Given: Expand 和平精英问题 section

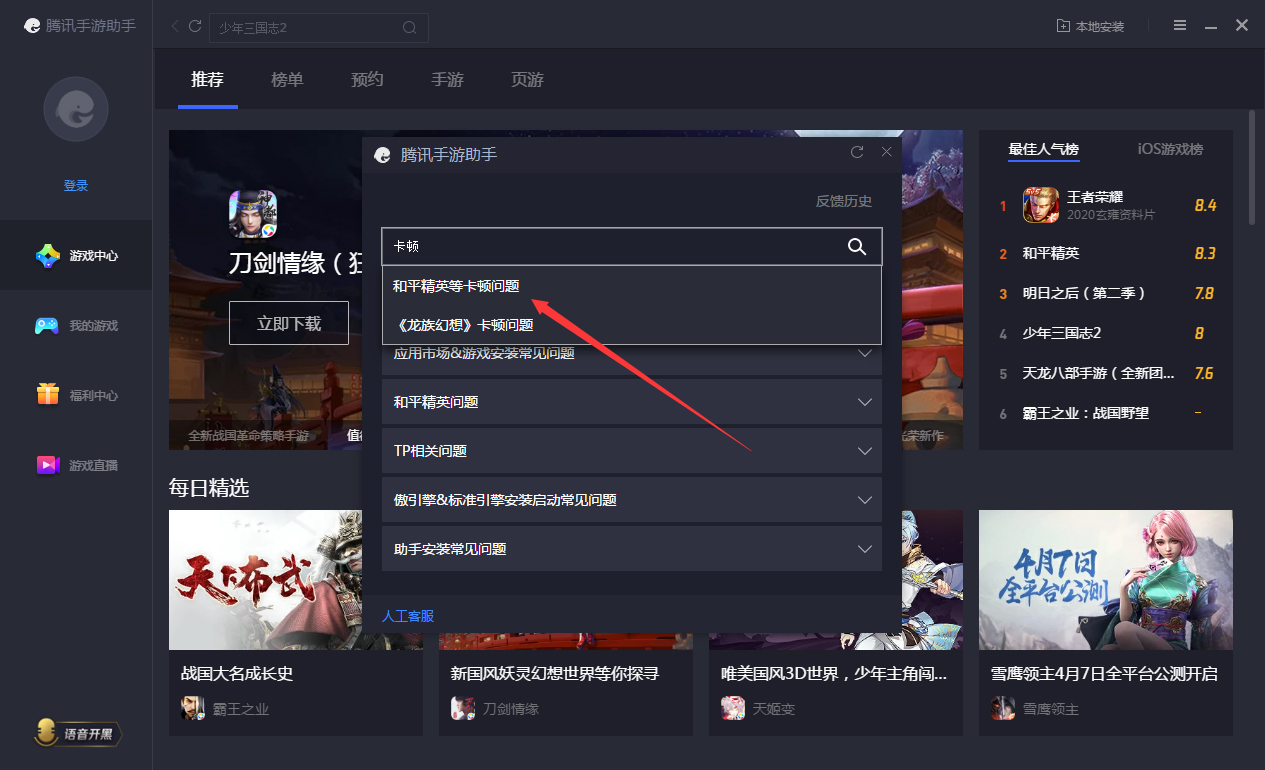Looking at the screenshot, I should (x=632, y=402).
